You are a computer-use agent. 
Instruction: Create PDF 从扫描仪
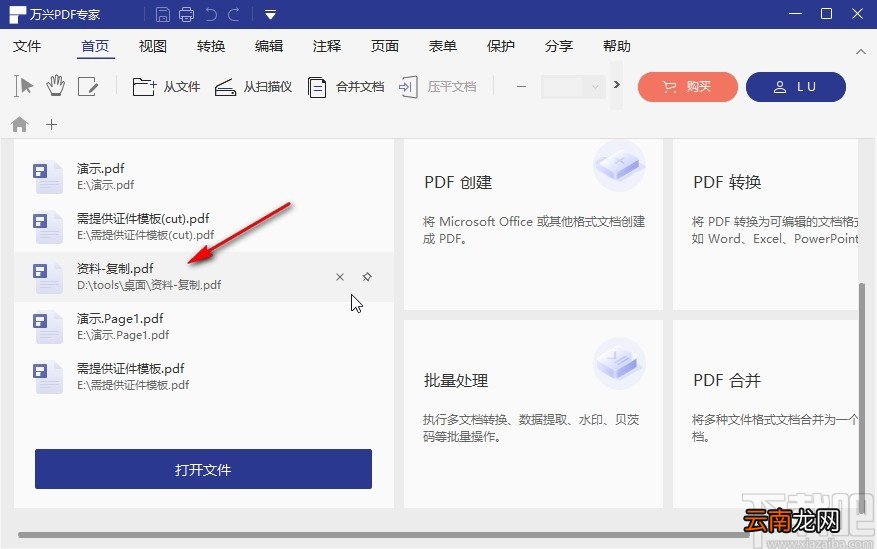[253, 87]
